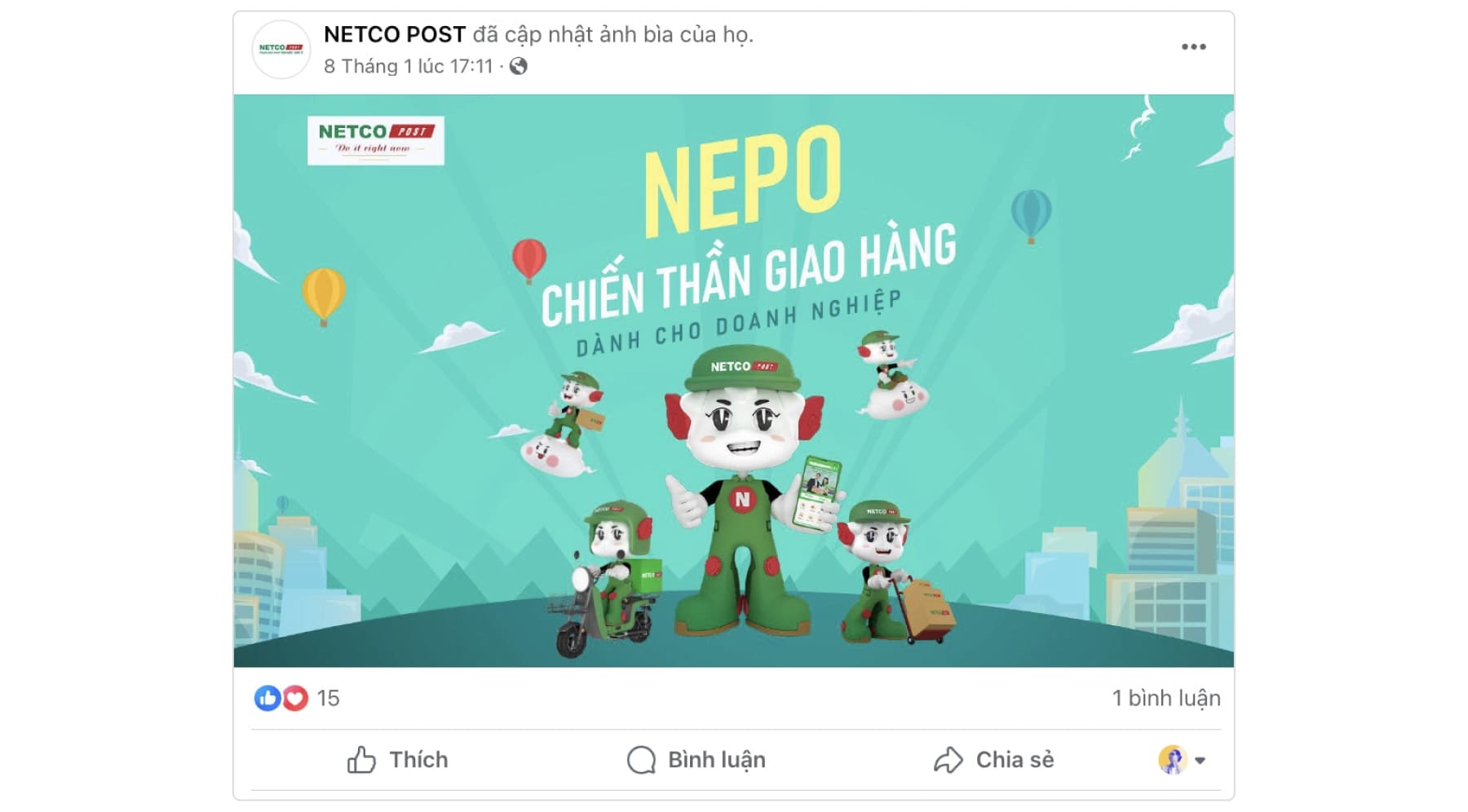Click the speech bubble icon beside Bình luận
1468x812 pixels.
(641, 760)
